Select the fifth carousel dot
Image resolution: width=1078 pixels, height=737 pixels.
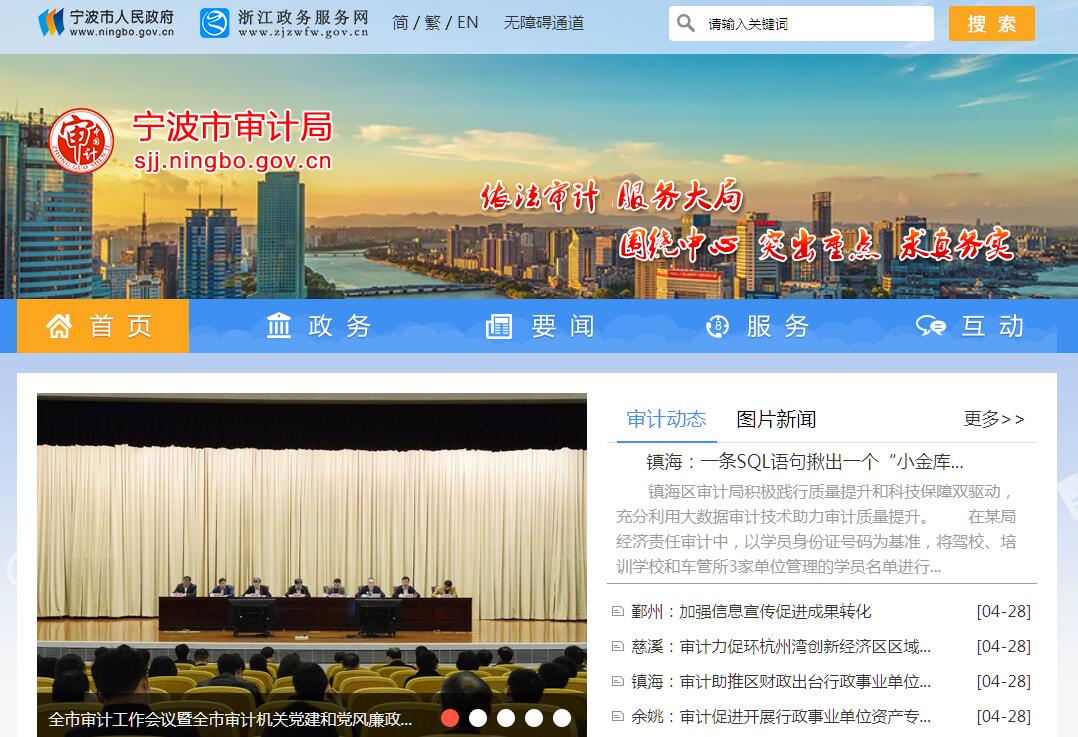pos(562,718)
